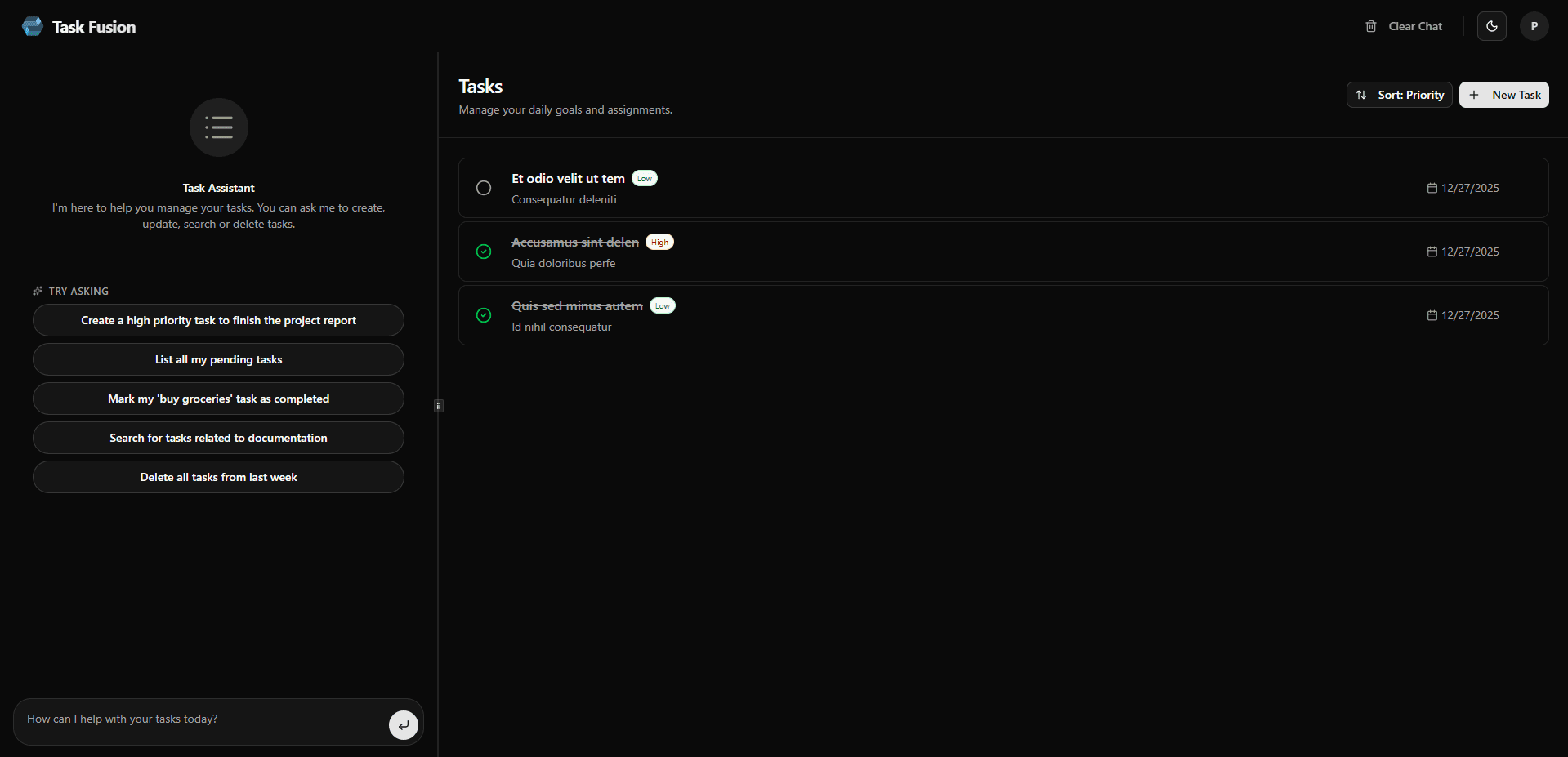The image size is (1568, 757).
Task: Click 'Search for tasks related to documentation'
Action: point(218,438)
